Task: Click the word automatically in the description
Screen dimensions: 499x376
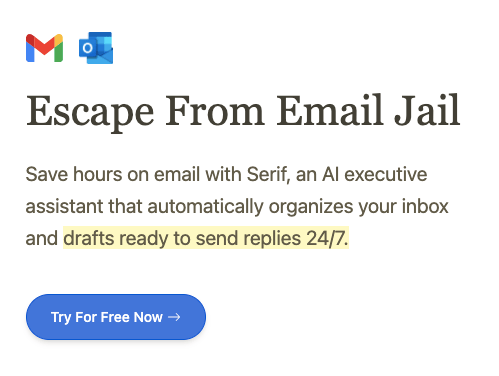Action: 205,207
